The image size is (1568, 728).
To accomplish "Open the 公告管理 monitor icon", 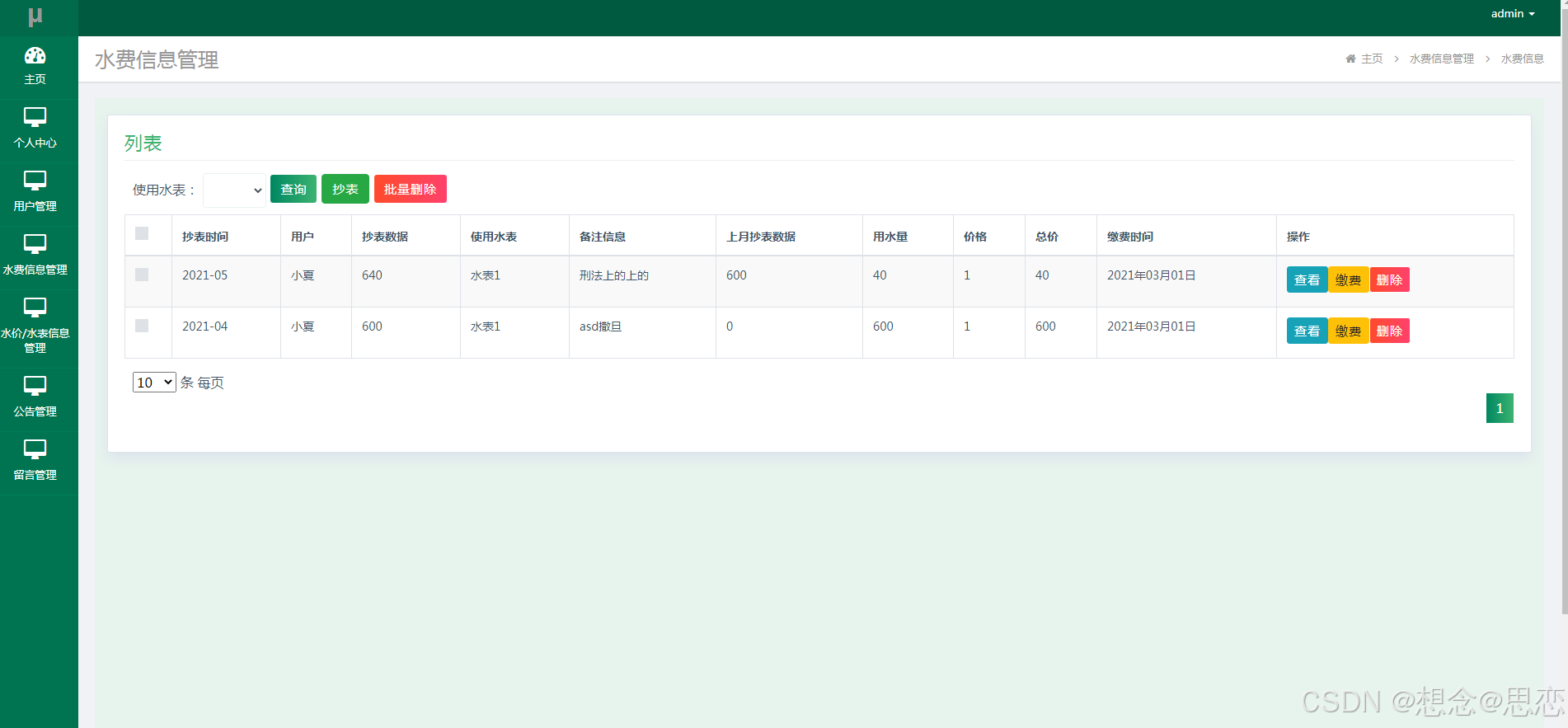I will tap(35, 386).
